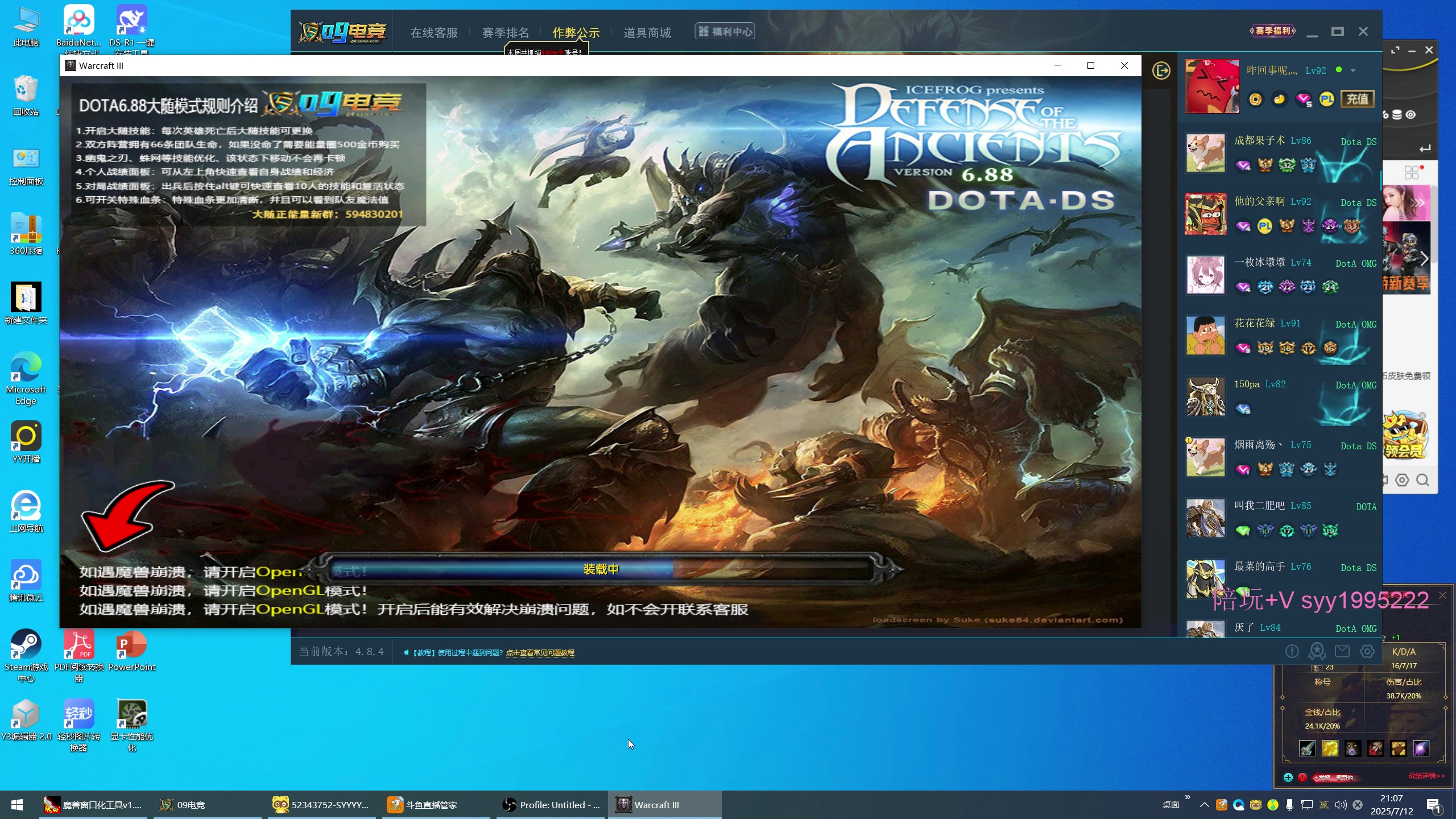Open the YY开播 desktop icon
Image resolution: width=1456 pixels, height=819 pixels.
26,442
